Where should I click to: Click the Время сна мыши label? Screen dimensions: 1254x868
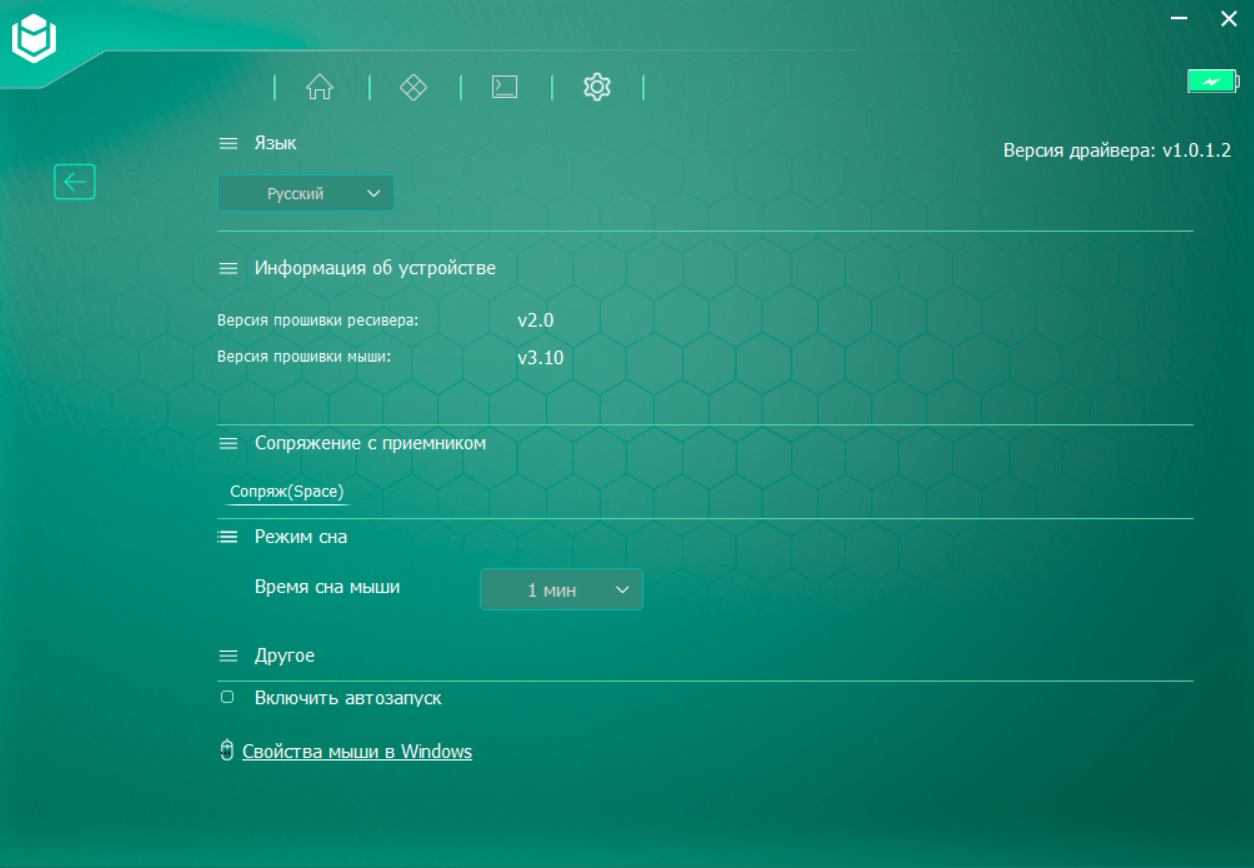pyautogui.click(x=327, y=587)
